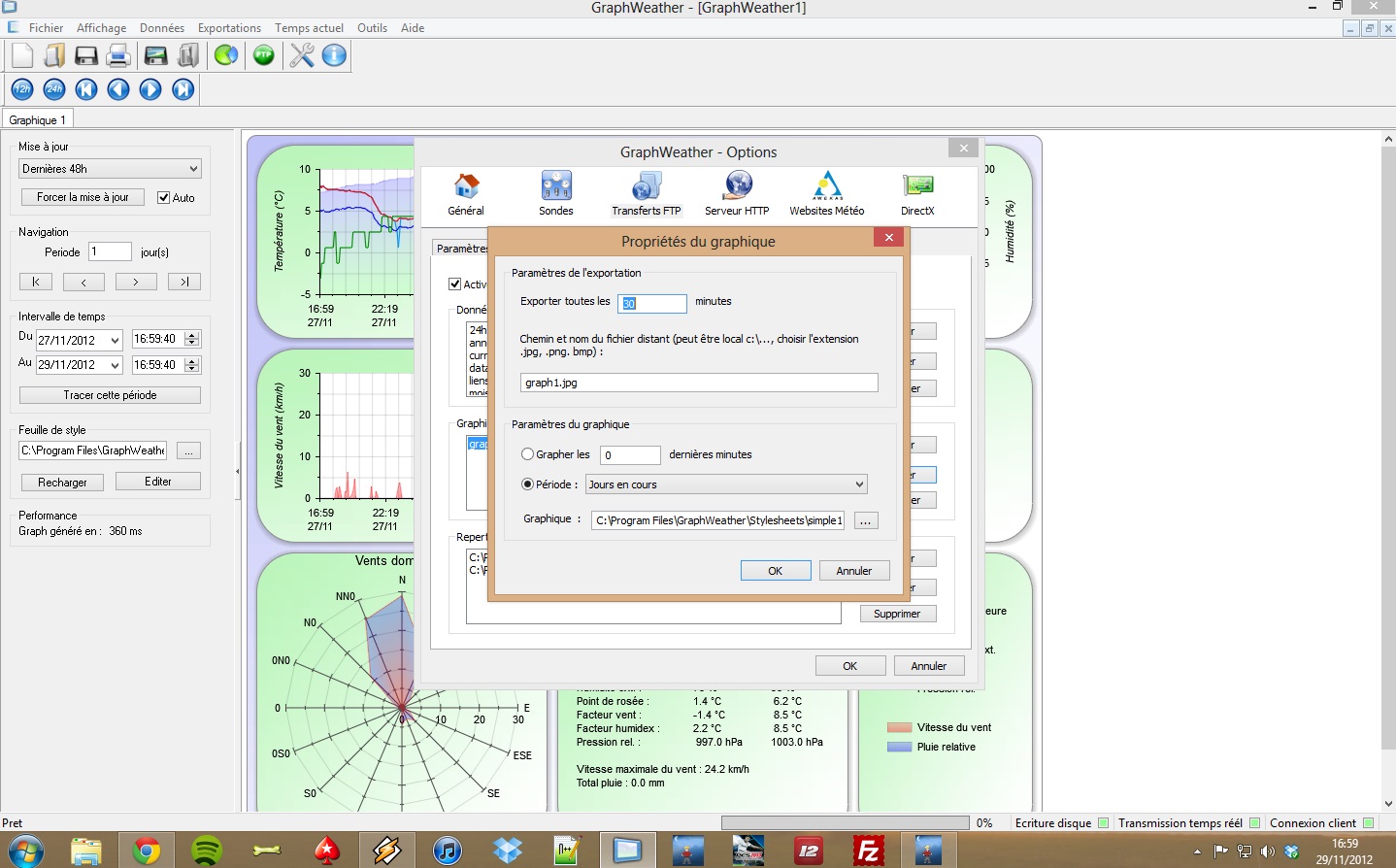Confirm with OK in Propriétés du graphique

[776, 571]
